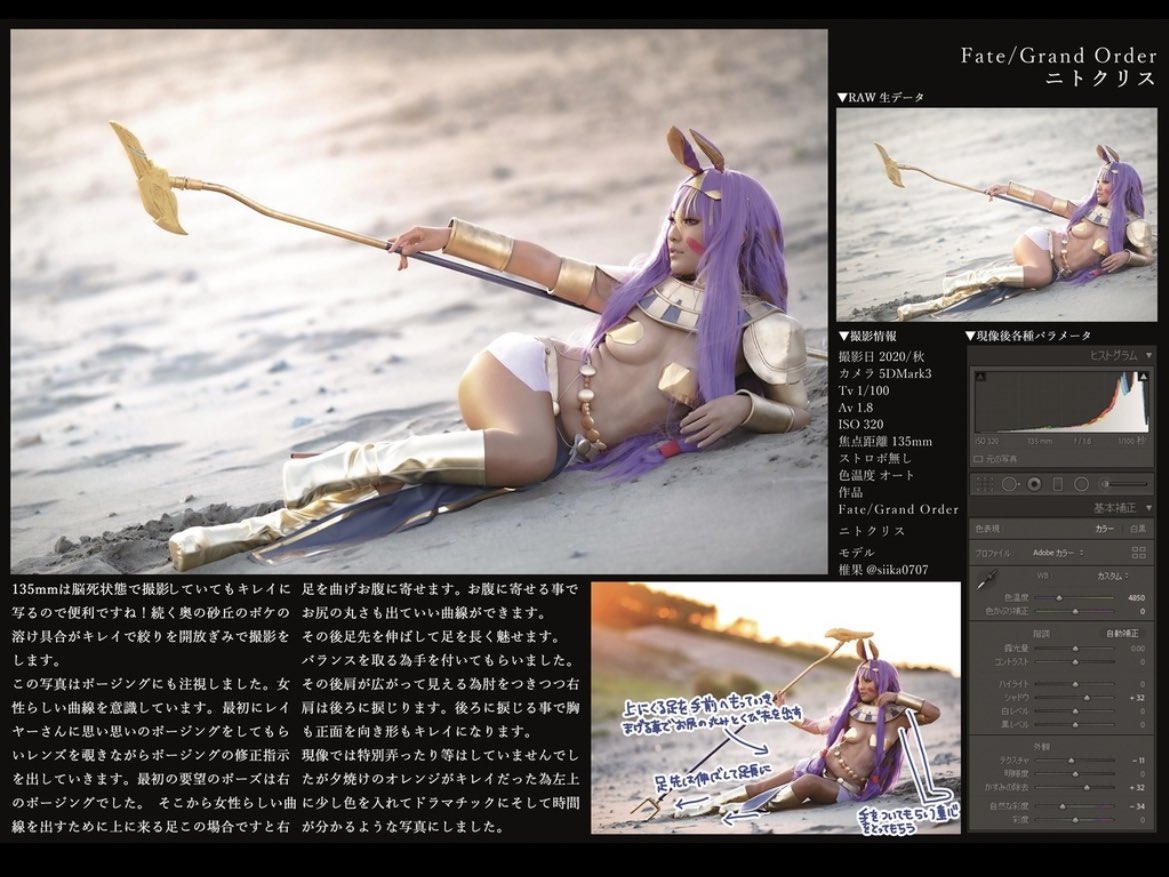Click the 'Av 1.8' line
Screen dimensions: 1169x877
(x=855, y=408)
